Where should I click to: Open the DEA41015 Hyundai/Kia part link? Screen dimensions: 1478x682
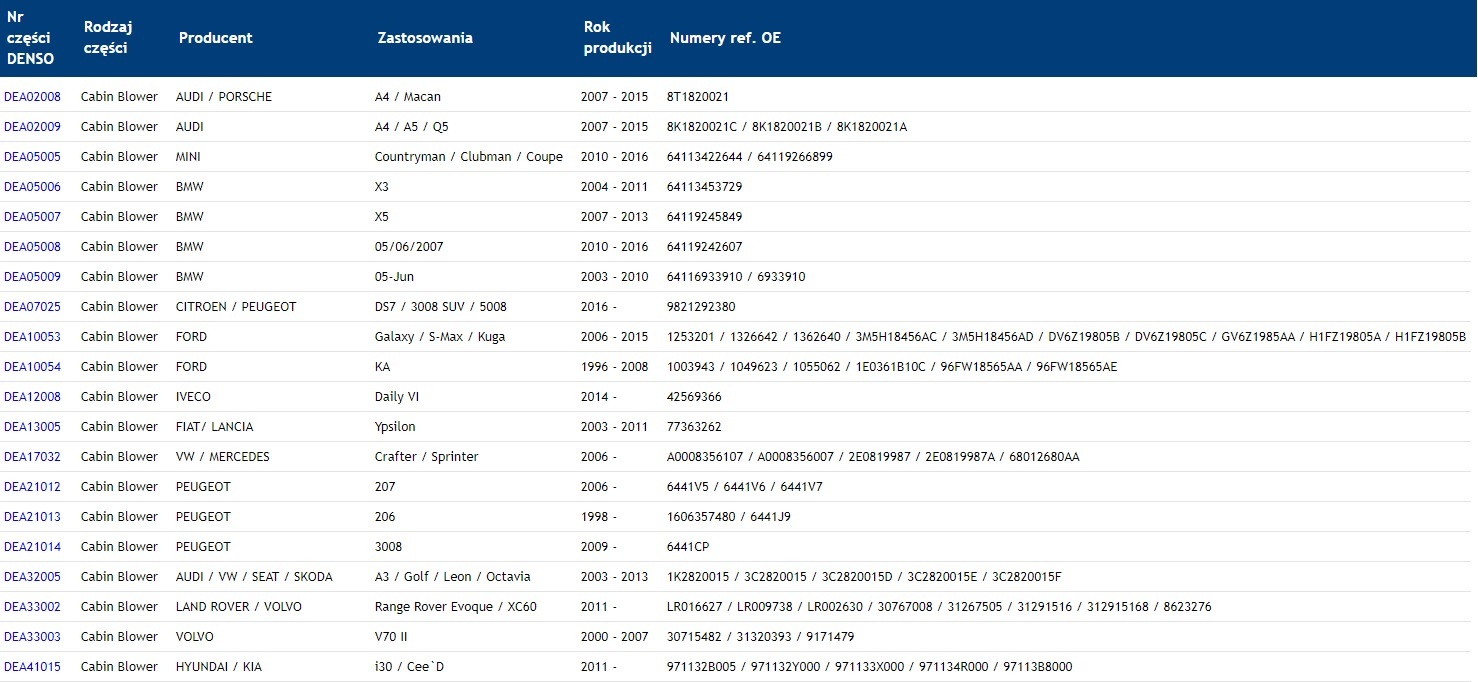[x=32, y=667]
